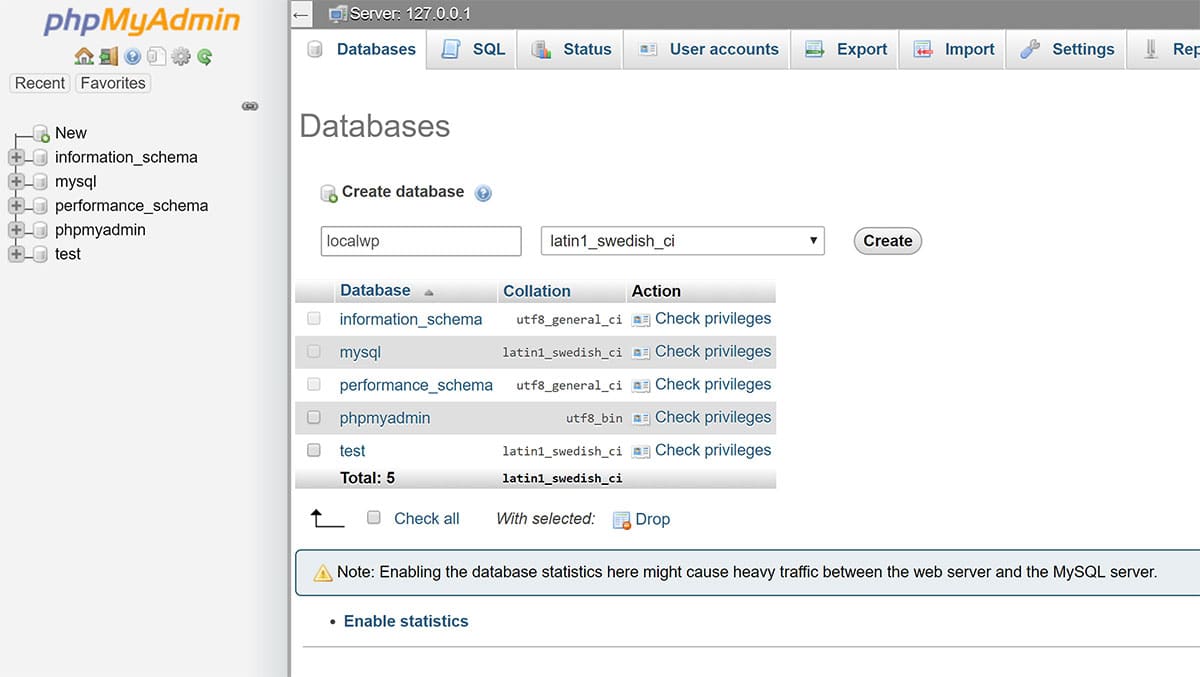Reload navigation panel with green arrow icon
The image size is (1200, 677).
204,57
